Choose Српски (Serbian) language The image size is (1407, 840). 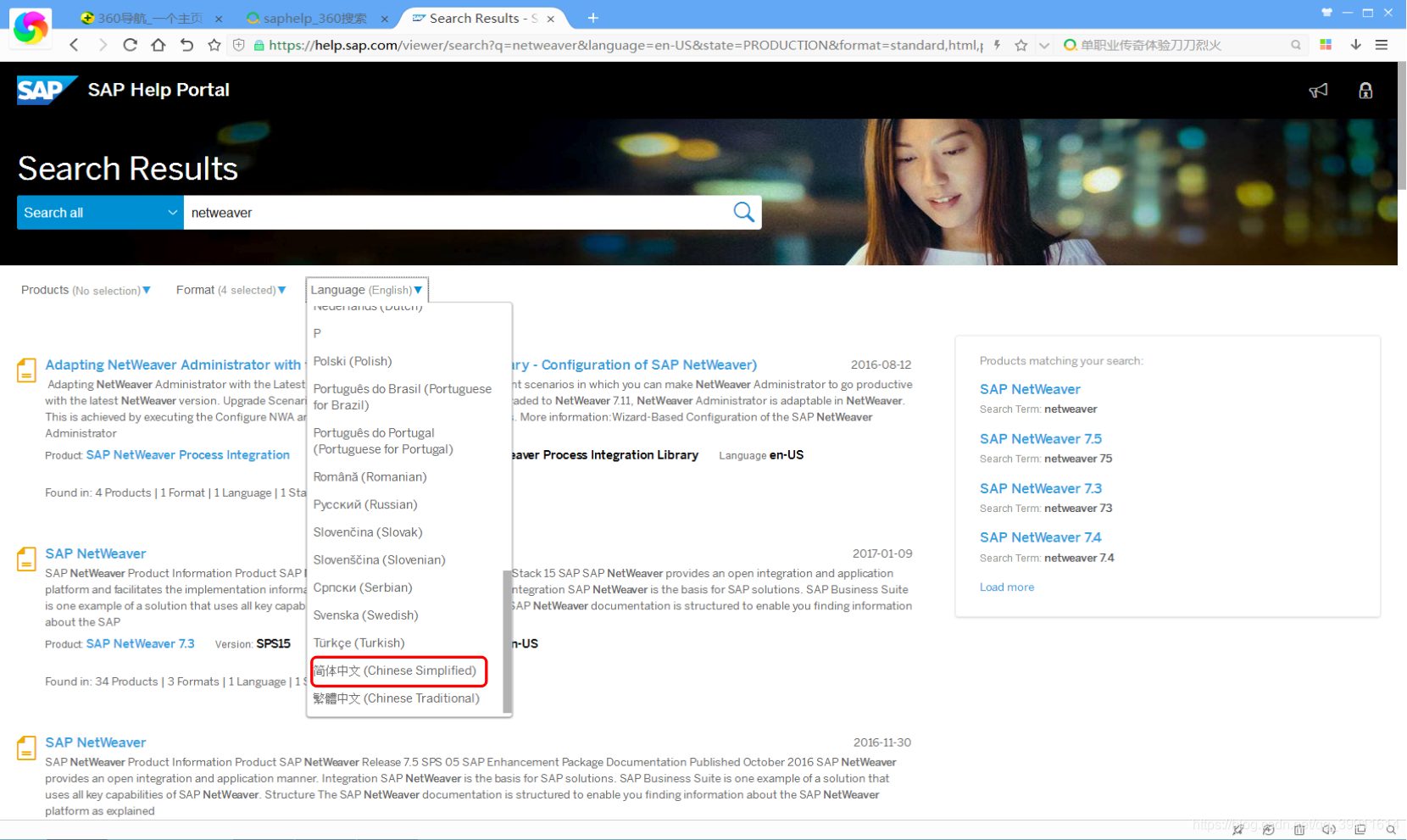click(363, 587)
